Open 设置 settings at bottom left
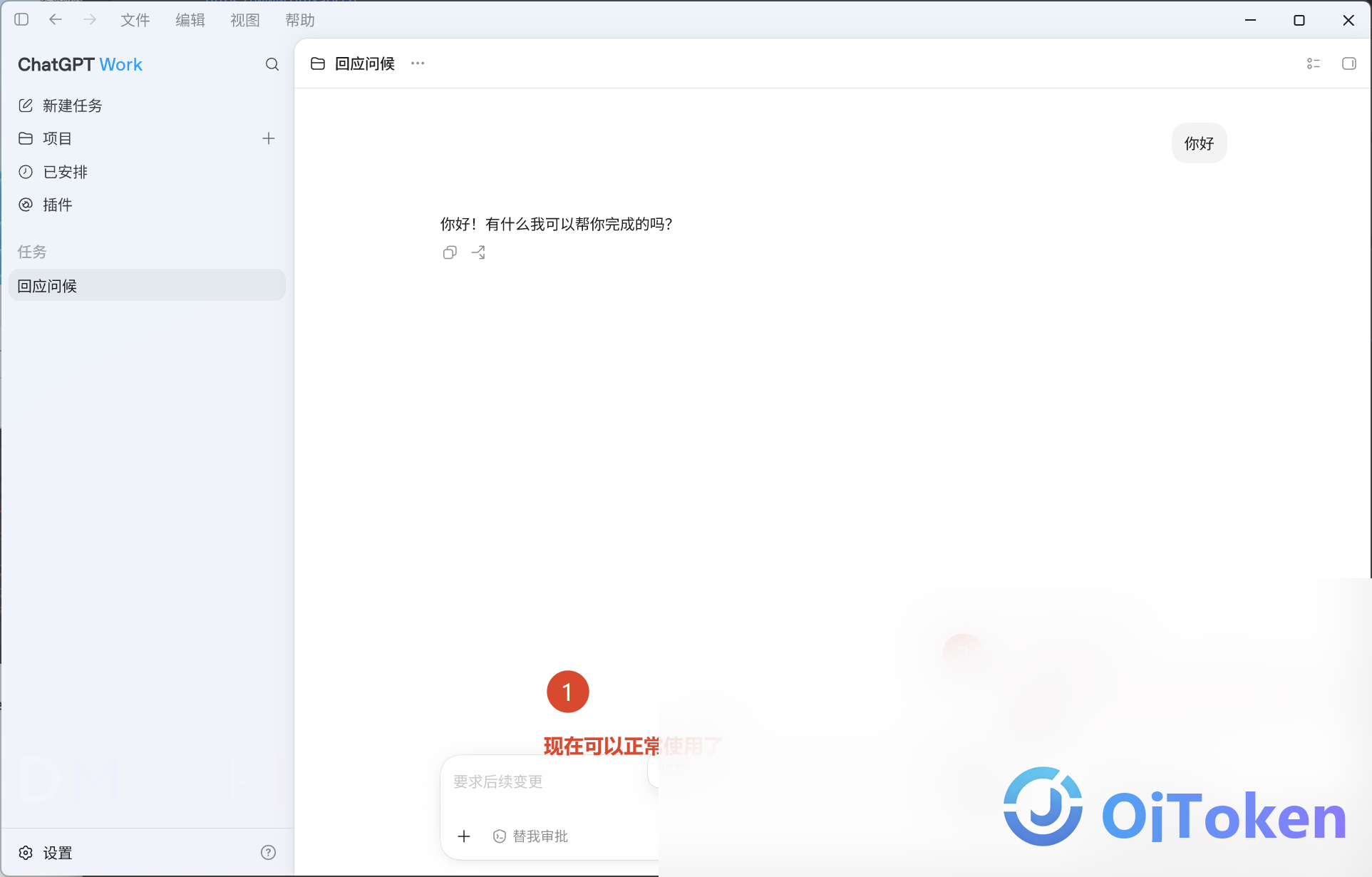Viewport: 1372px width, 877px height. click(x=46, y=853)
